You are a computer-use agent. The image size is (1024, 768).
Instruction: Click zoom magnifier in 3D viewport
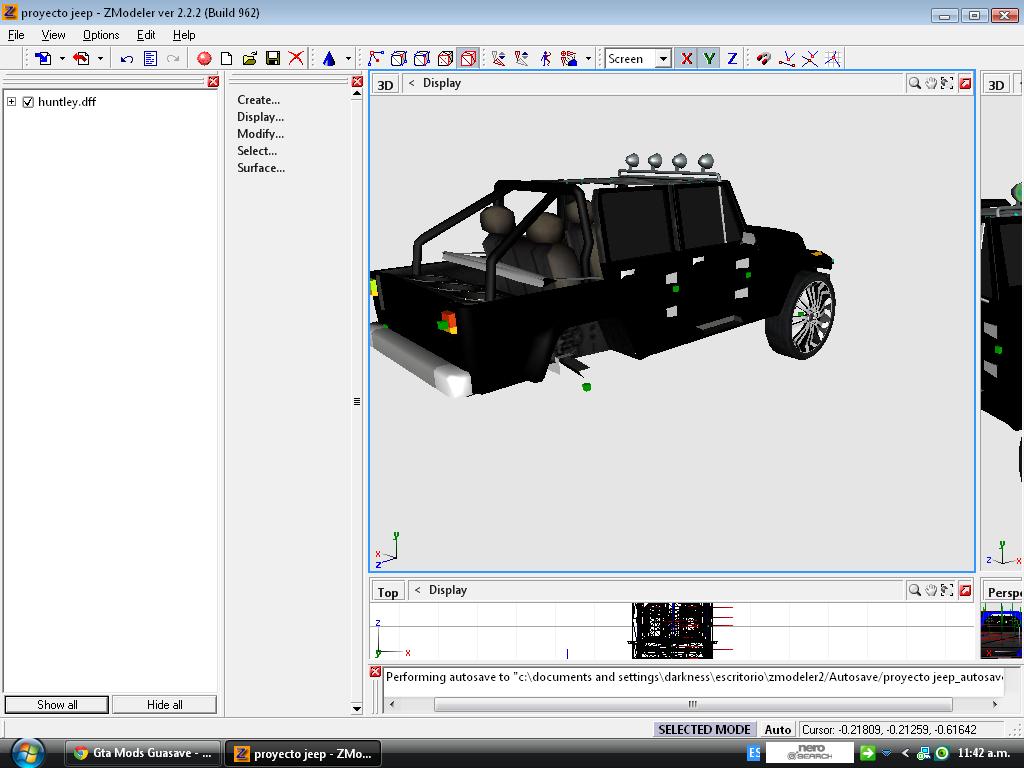913,84
